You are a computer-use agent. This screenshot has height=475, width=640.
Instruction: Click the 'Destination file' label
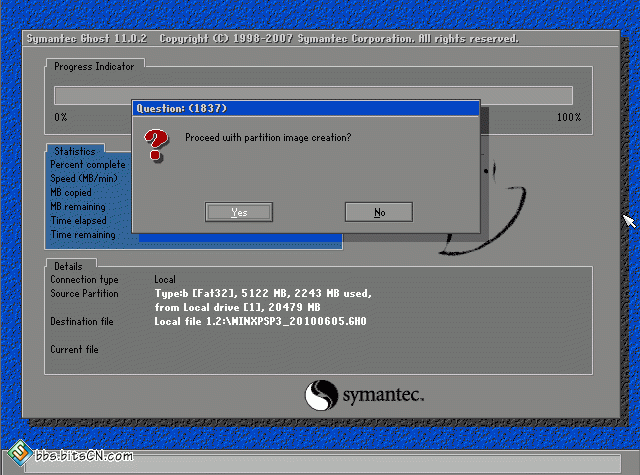82,322
